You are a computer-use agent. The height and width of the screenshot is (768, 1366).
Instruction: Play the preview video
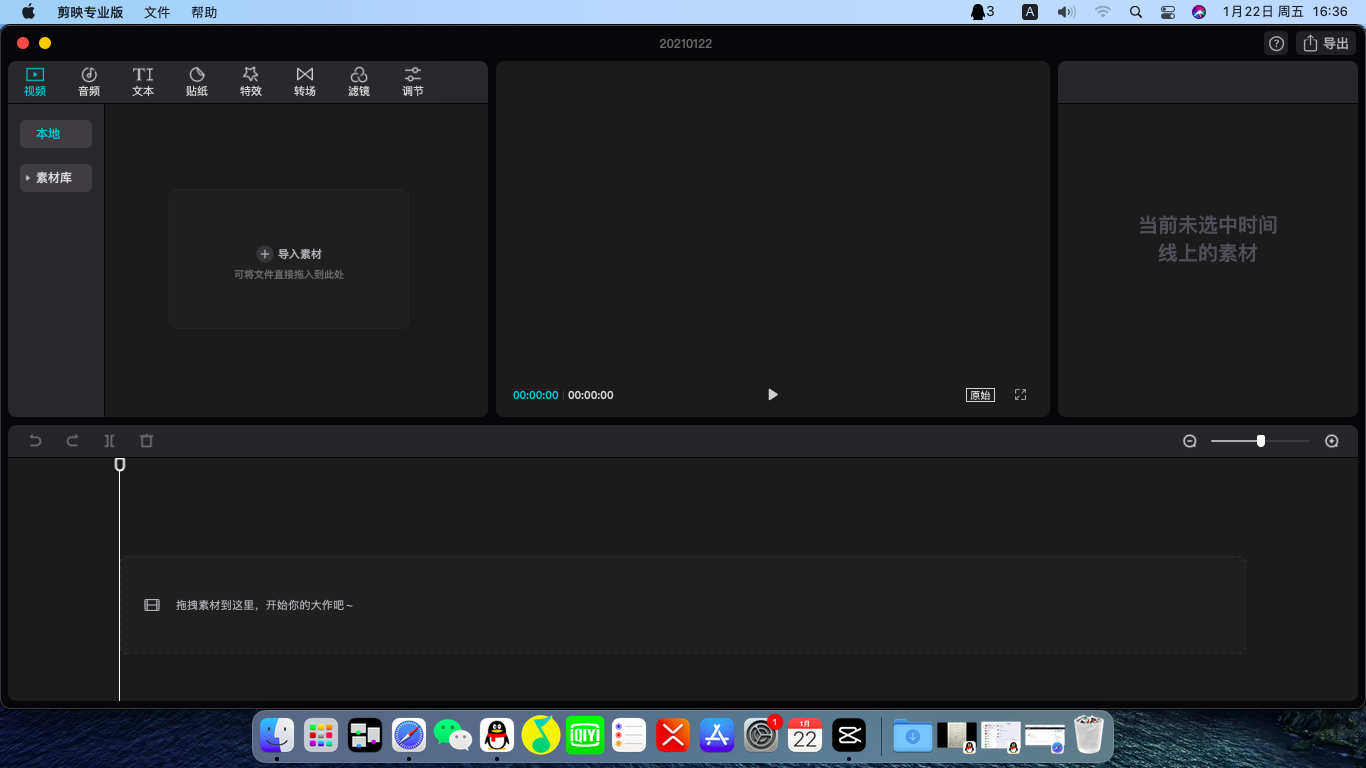point(772,395)
